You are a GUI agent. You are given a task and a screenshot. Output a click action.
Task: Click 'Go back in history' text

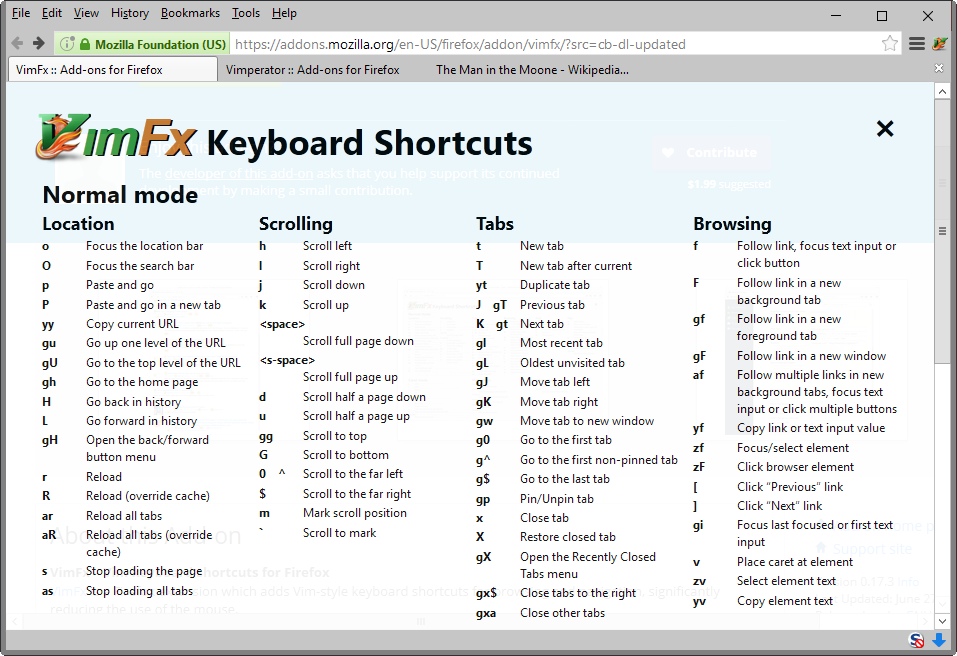click(133, 402)
